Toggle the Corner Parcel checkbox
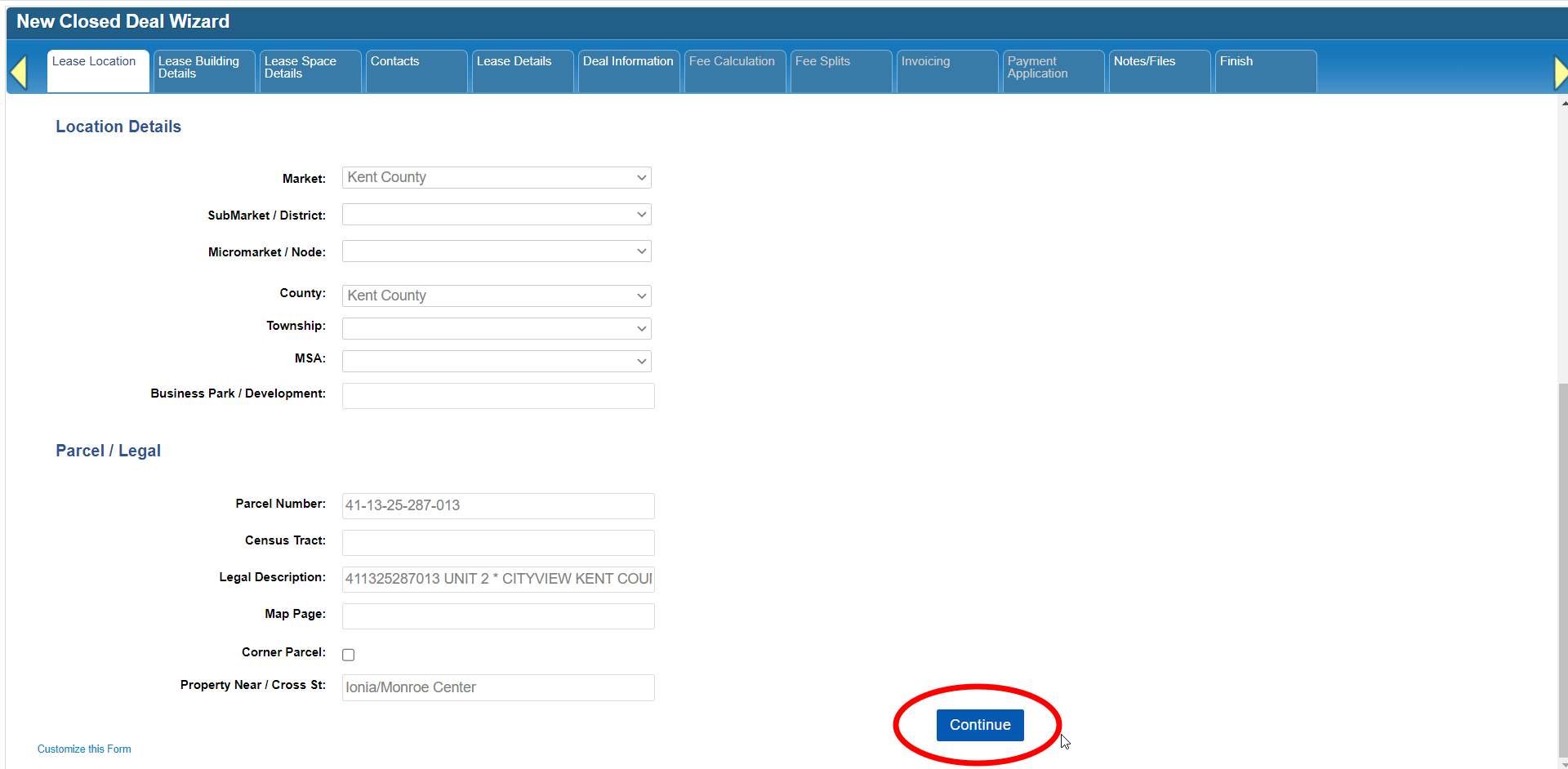1568x769 pixels. pos(349,655)
